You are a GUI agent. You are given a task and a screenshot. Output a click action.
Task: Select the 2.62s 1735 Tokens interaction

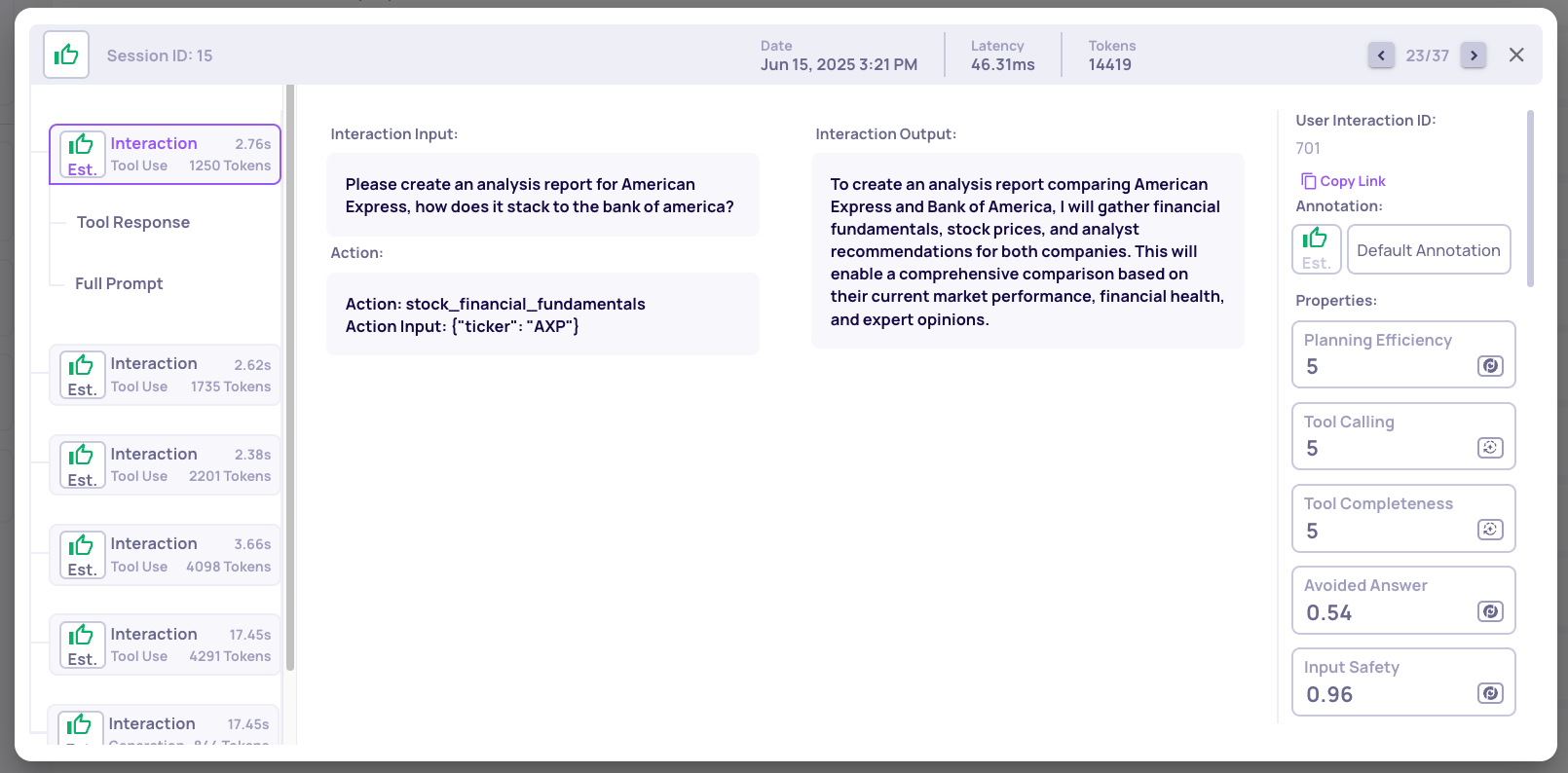165,375
